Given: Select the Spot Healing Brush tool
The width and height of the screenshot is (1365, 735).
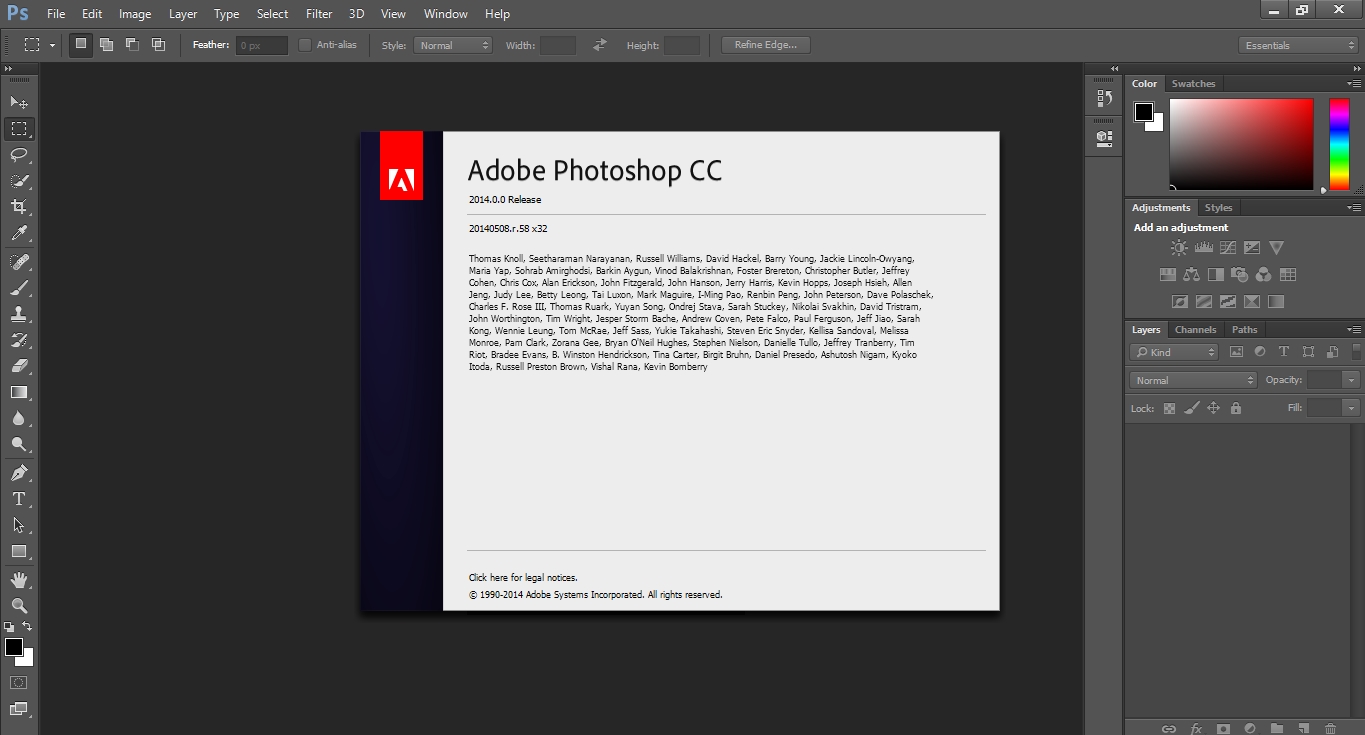Looking at the screenshot, I should click(x=19, y=262).
